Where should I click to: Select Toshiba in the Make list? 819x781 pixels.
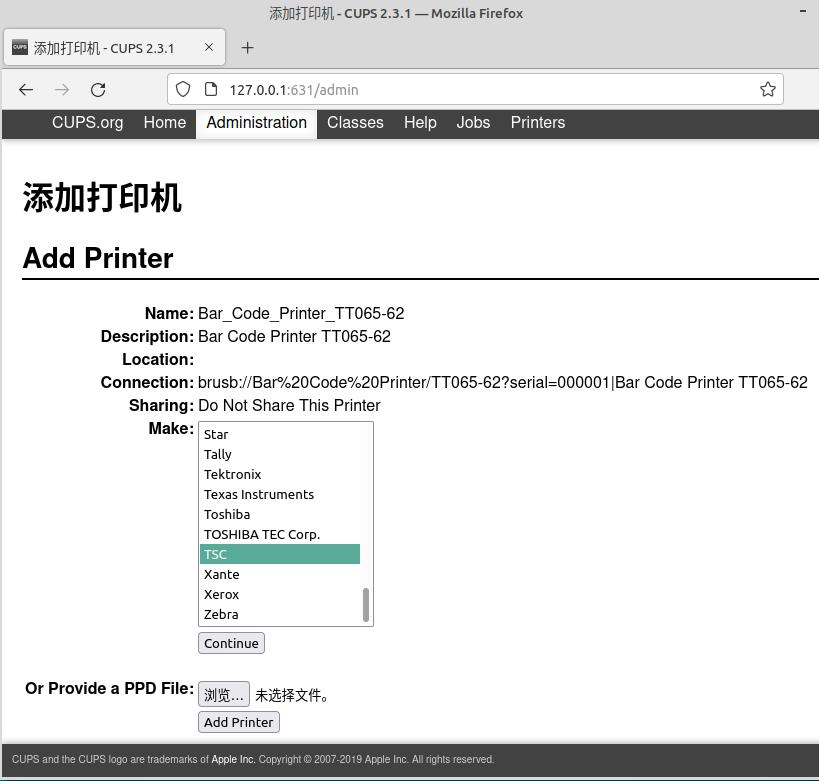280,514
